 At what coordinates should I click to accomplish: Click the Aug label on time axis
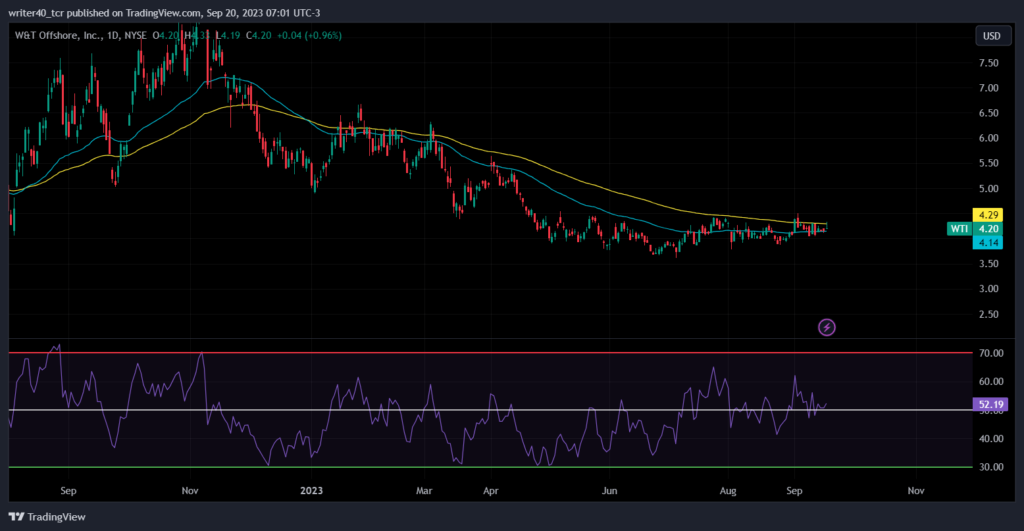(728, 491)
